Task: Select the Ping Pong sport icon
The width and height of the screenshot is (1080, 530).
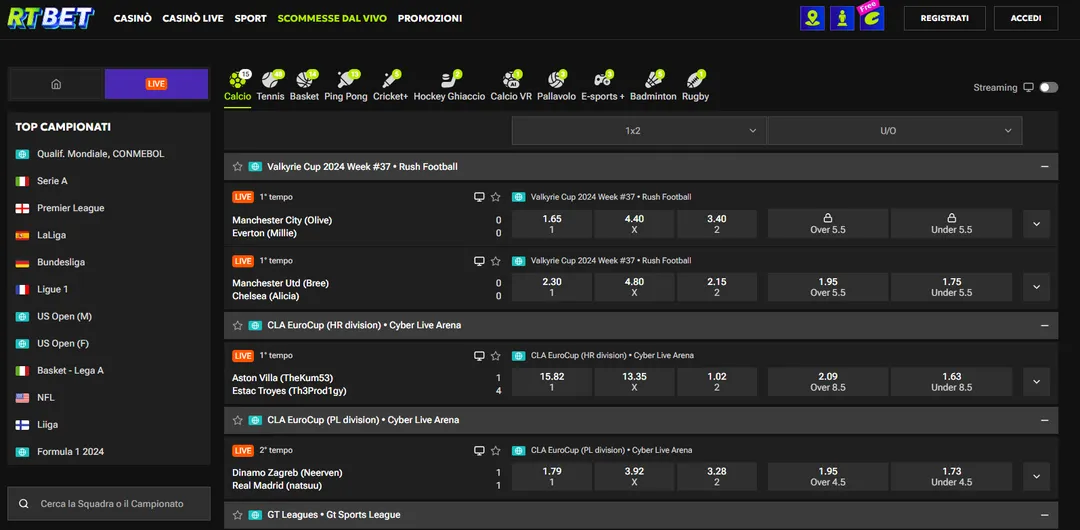Action: (x=346, y=81)
